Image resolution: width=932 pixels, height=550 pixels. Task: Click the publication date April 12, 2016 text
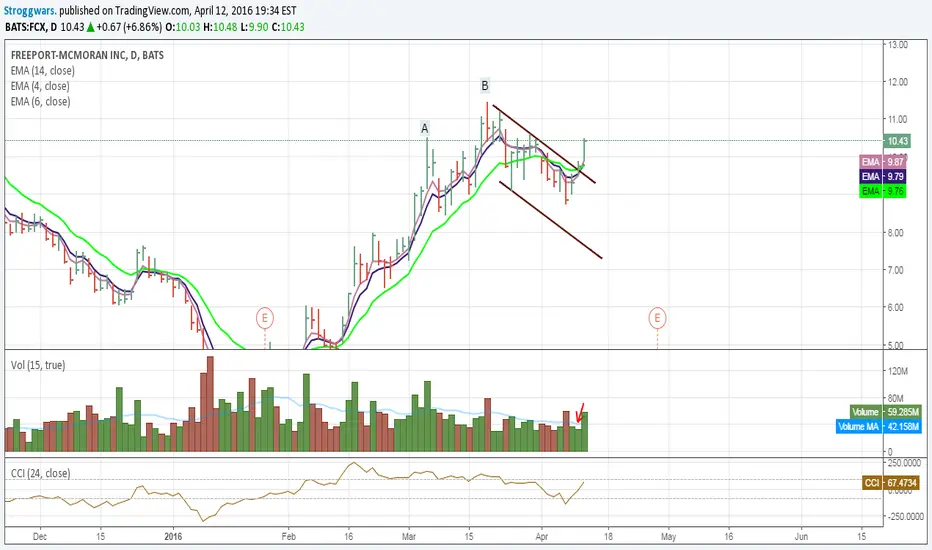[228, 10]
